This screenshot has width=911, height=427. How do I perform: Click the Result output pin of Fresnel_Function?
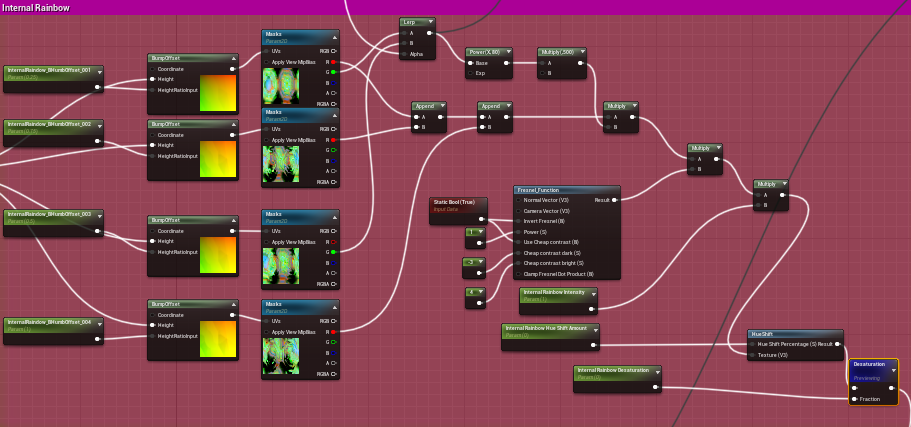(613, 200)
